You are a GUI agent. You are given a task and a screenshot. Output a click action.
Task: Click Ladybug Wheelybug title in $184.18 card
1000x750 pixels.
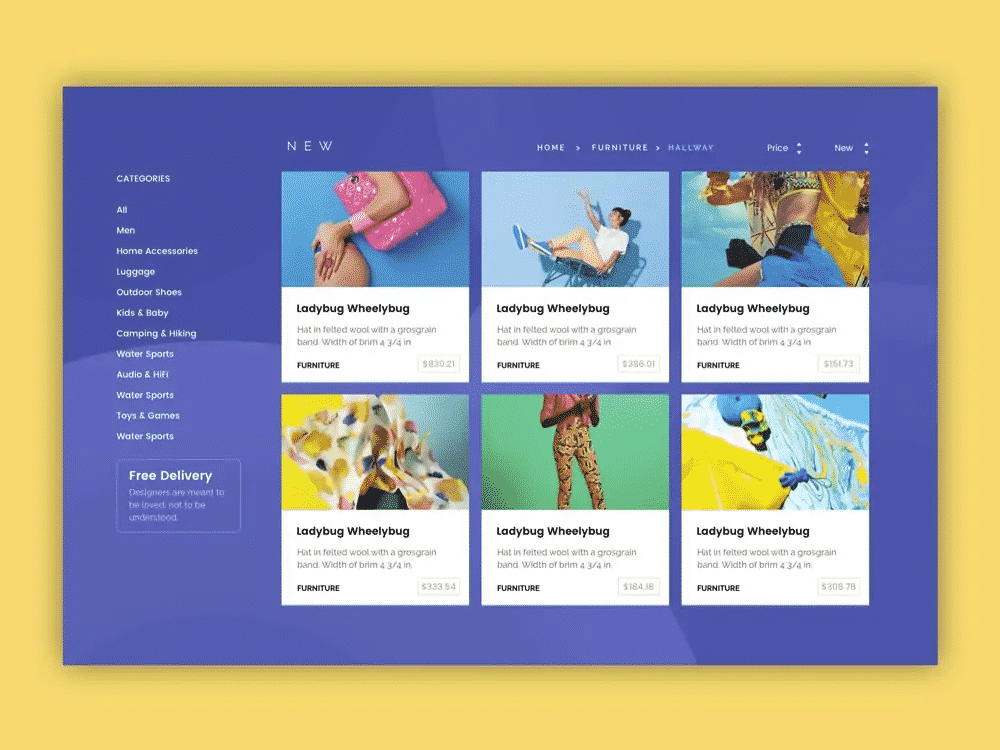click(553, 531)
